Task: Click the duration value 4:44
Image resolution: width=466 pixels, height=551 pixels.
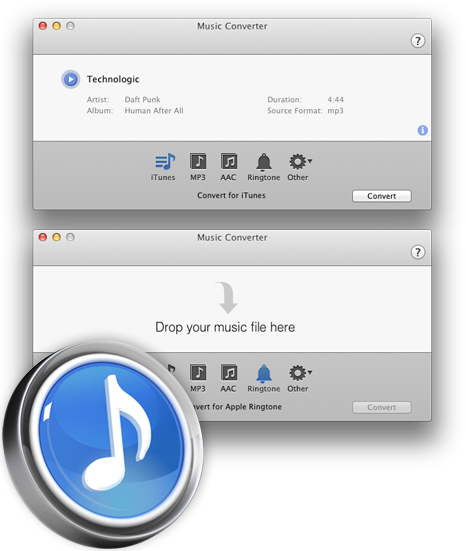Action: click(x=336, y=99)
